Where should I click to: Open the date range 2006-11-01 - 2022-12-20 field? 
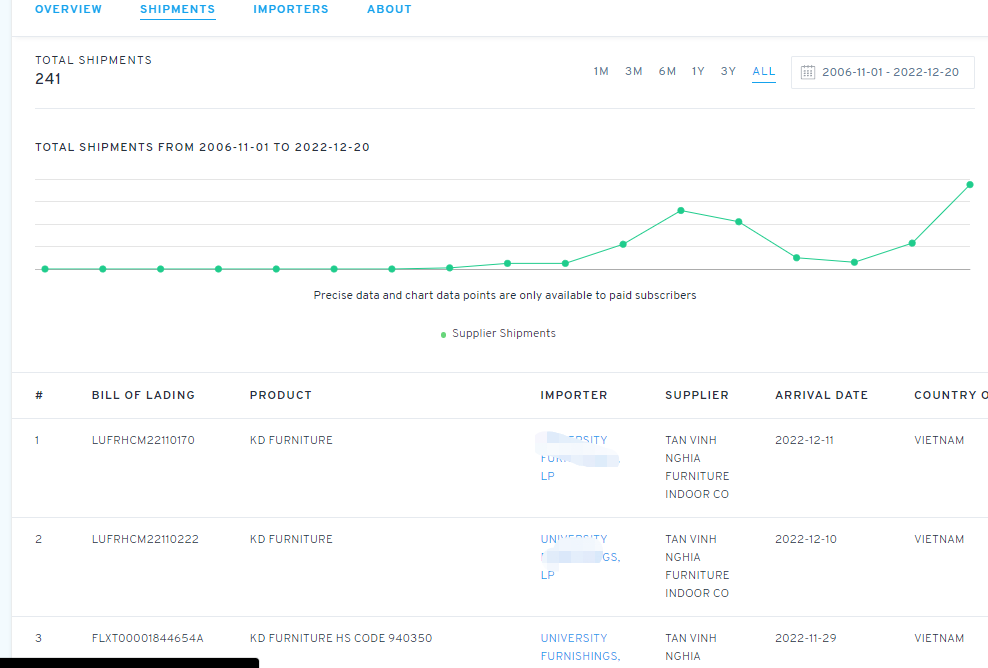pyautogui.click(x=883, y=72)
